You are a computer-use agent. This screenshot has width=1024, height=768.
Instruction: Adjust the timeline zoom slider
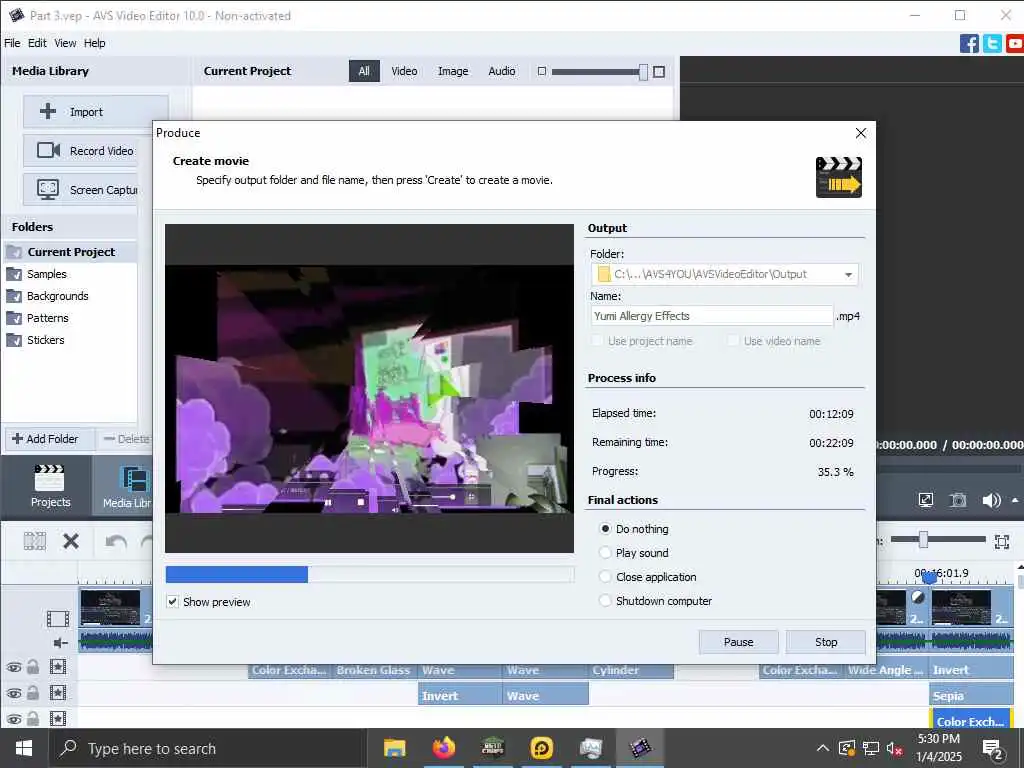(923, 539)
